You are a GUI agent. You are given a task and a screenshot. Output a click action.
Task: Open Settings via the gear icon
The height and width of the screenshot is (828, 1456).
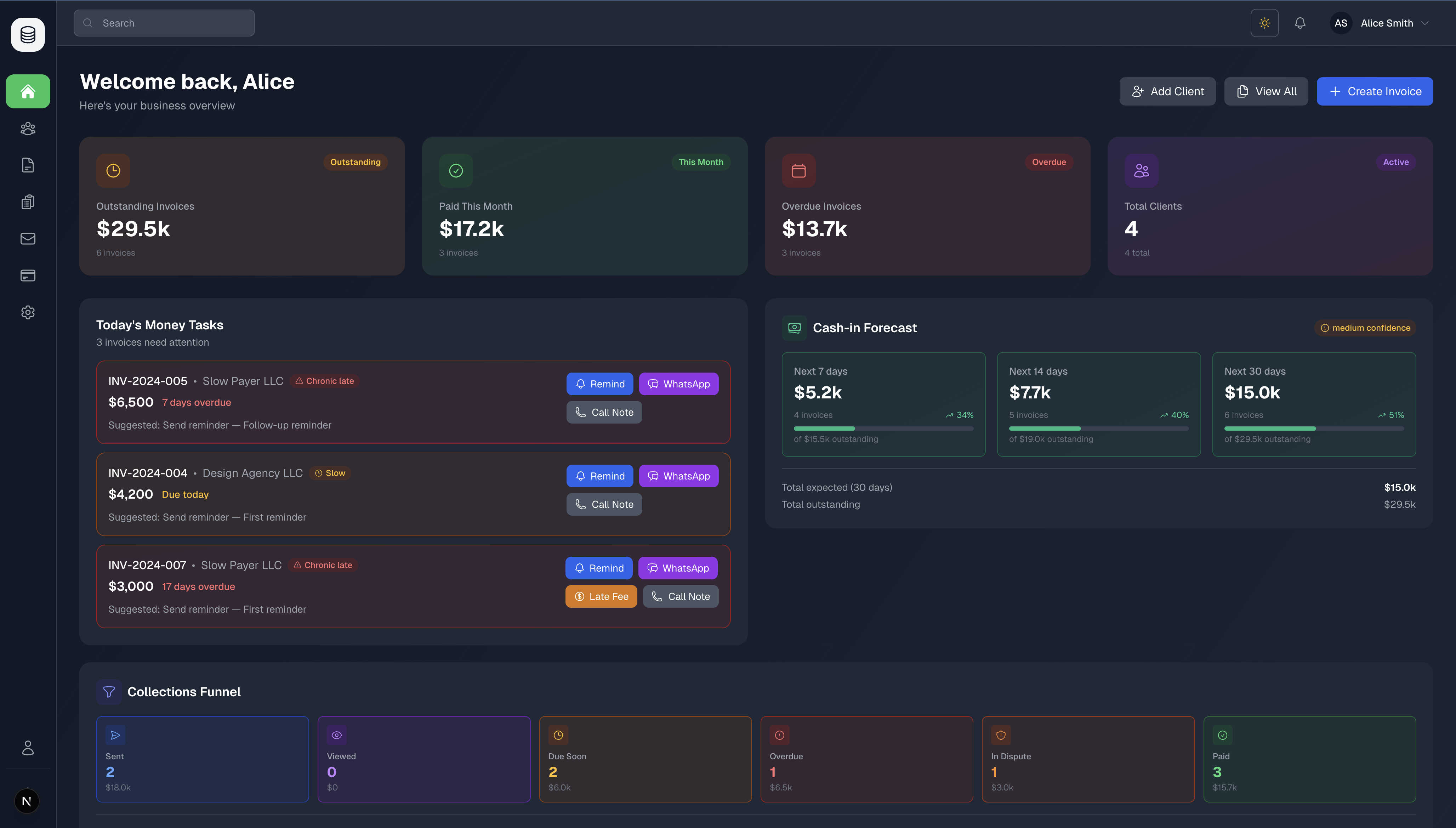(x=27, y=312)
